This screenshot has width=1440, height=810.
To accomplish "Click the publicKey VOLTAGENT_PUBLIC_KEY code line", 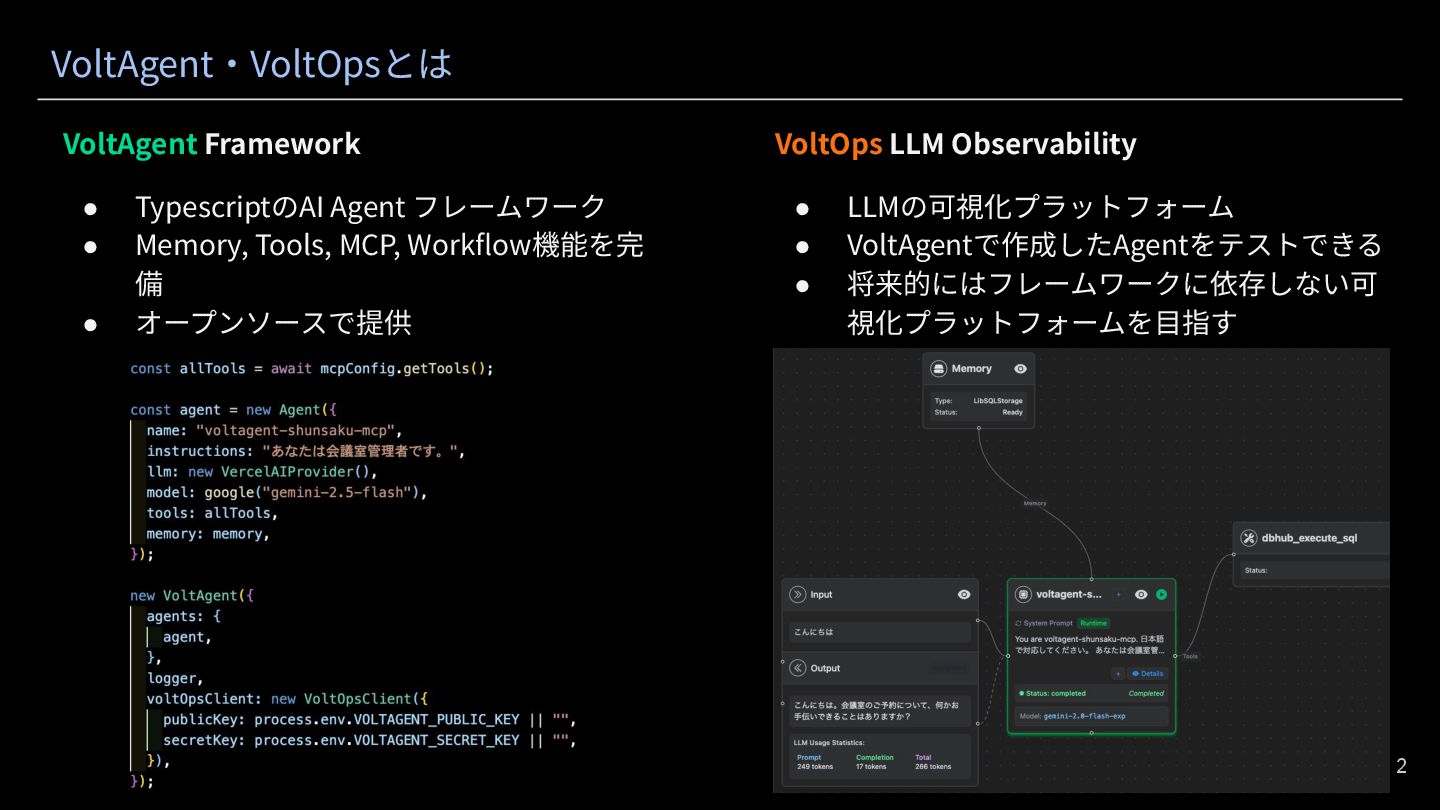I will click(x=370, y=719).
